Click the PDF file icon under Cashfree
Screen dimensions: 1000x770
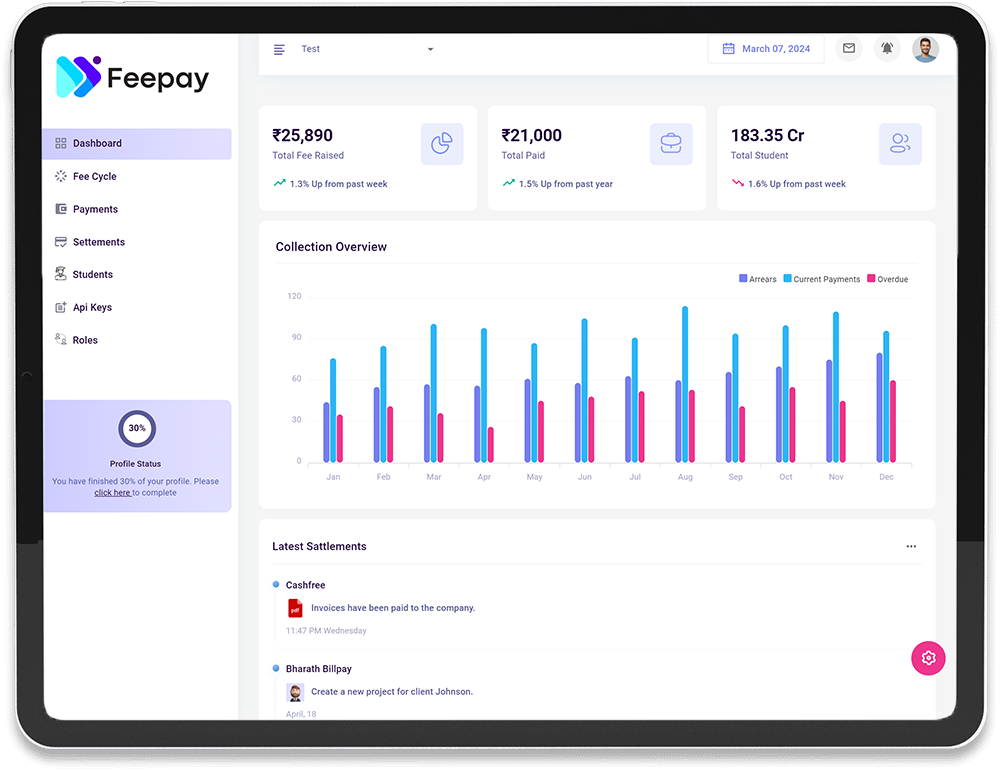295,608
